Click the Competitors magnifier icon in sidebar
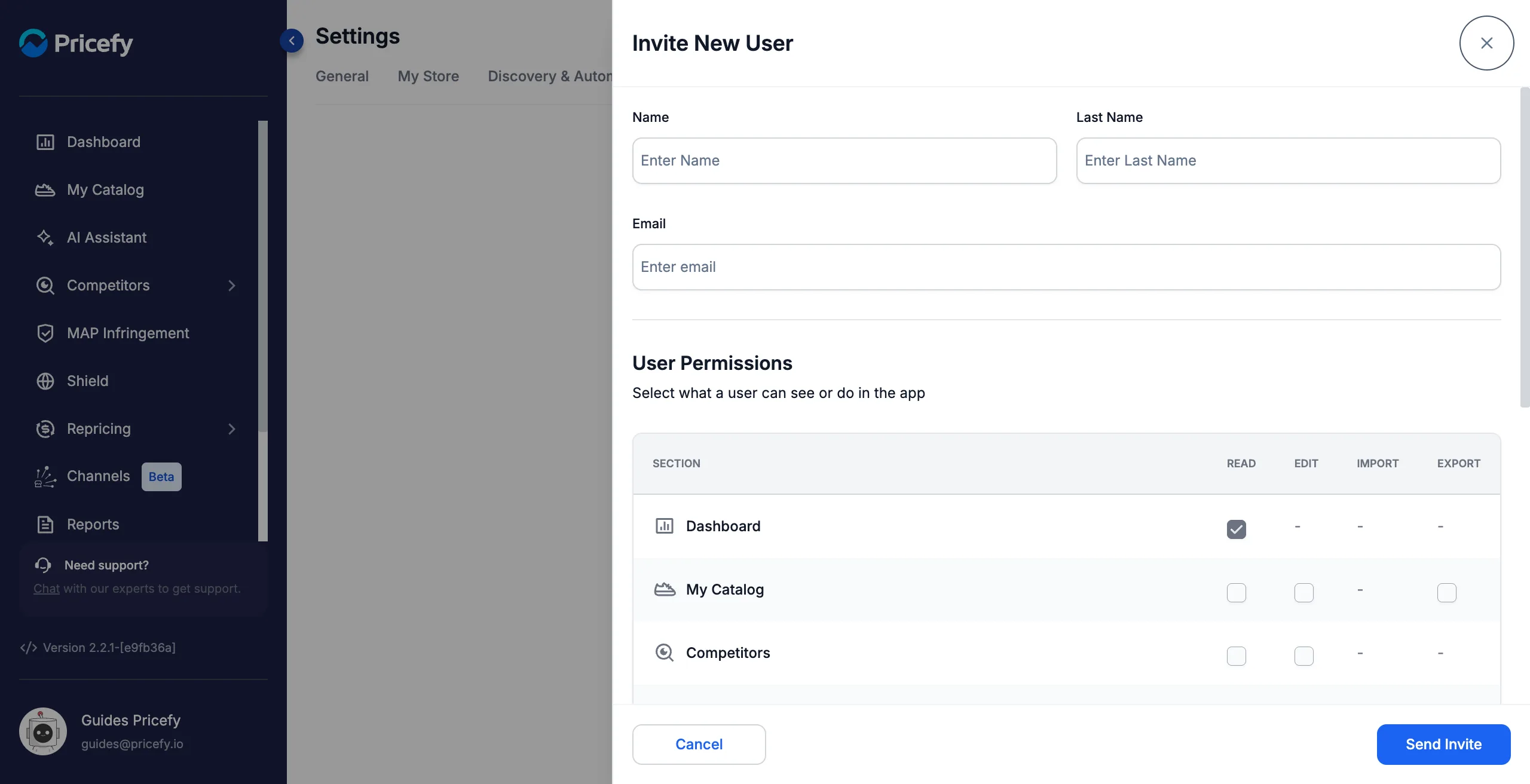The height and width of the screenshot is (784, 1530). point(45,286)
